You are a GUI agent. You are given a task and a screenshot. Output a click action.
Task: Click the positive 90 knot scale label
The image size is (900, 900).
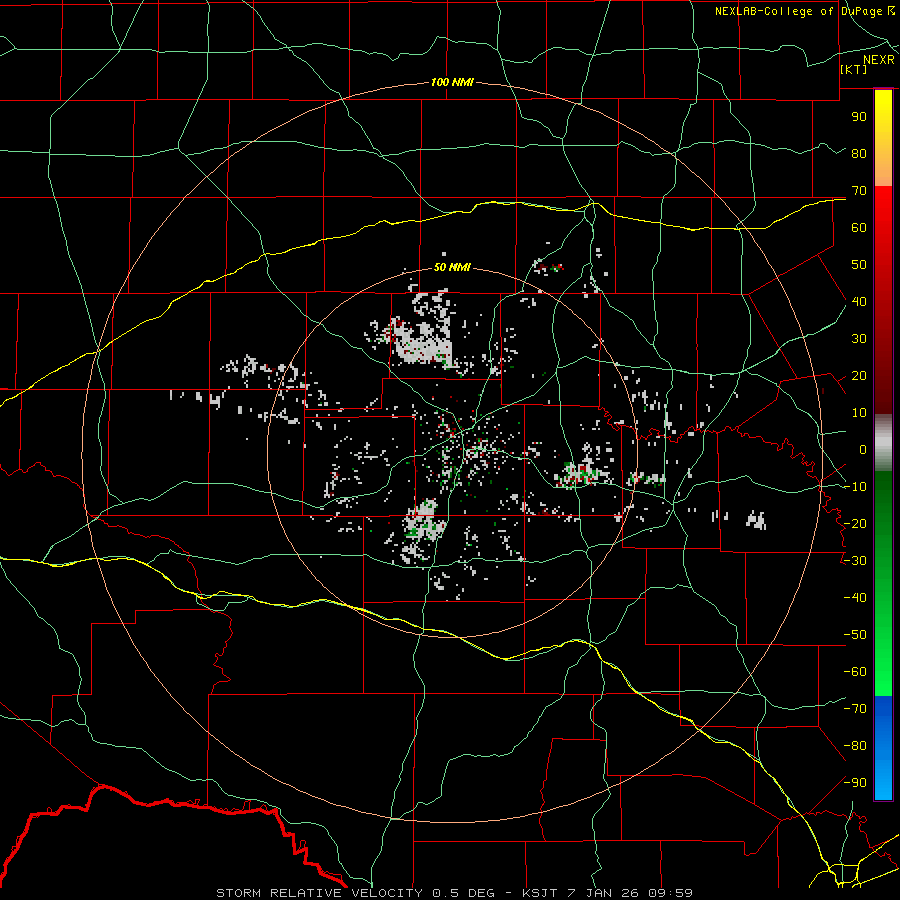pyautogui.click(x=859, y=117)
